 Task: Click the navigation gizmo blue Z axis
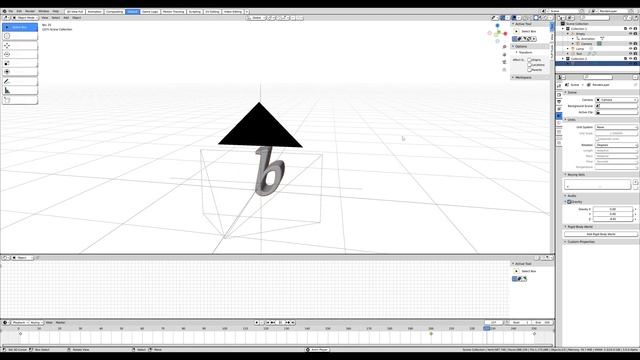click(497, 26)
